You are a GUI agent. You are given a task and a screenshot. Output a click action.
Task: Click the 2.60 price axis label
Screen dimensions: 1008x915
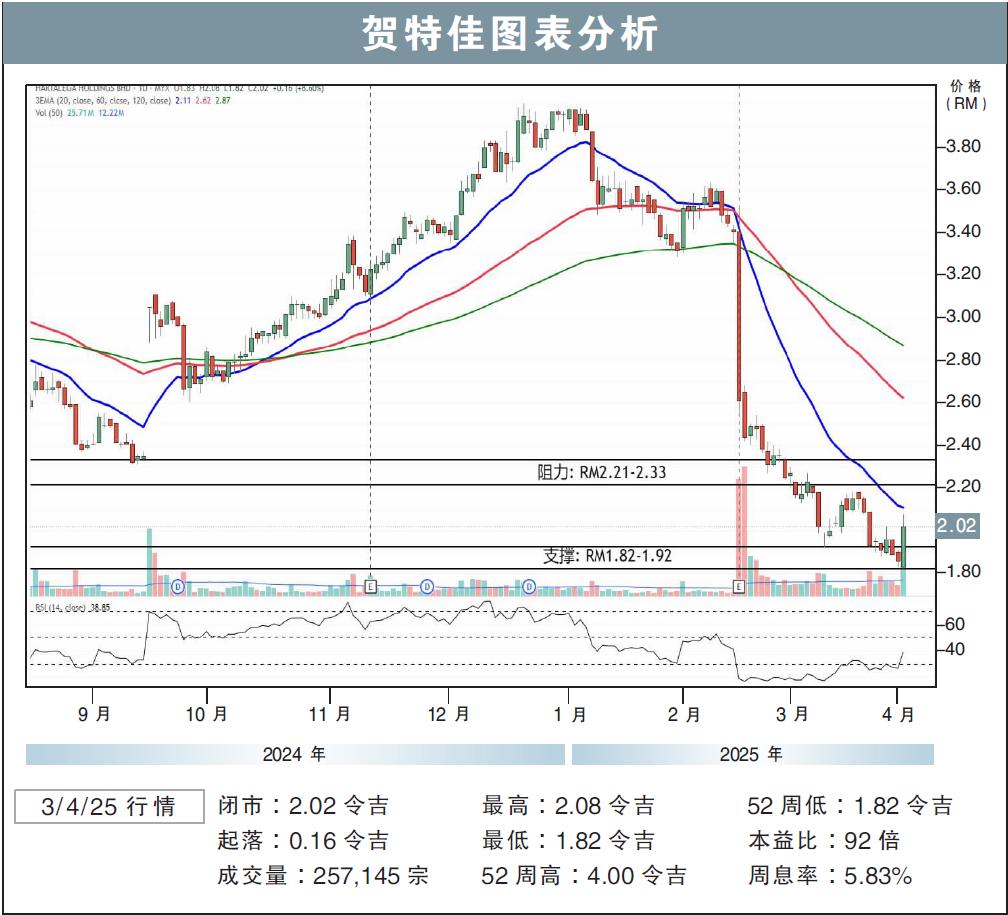point(963,401)
